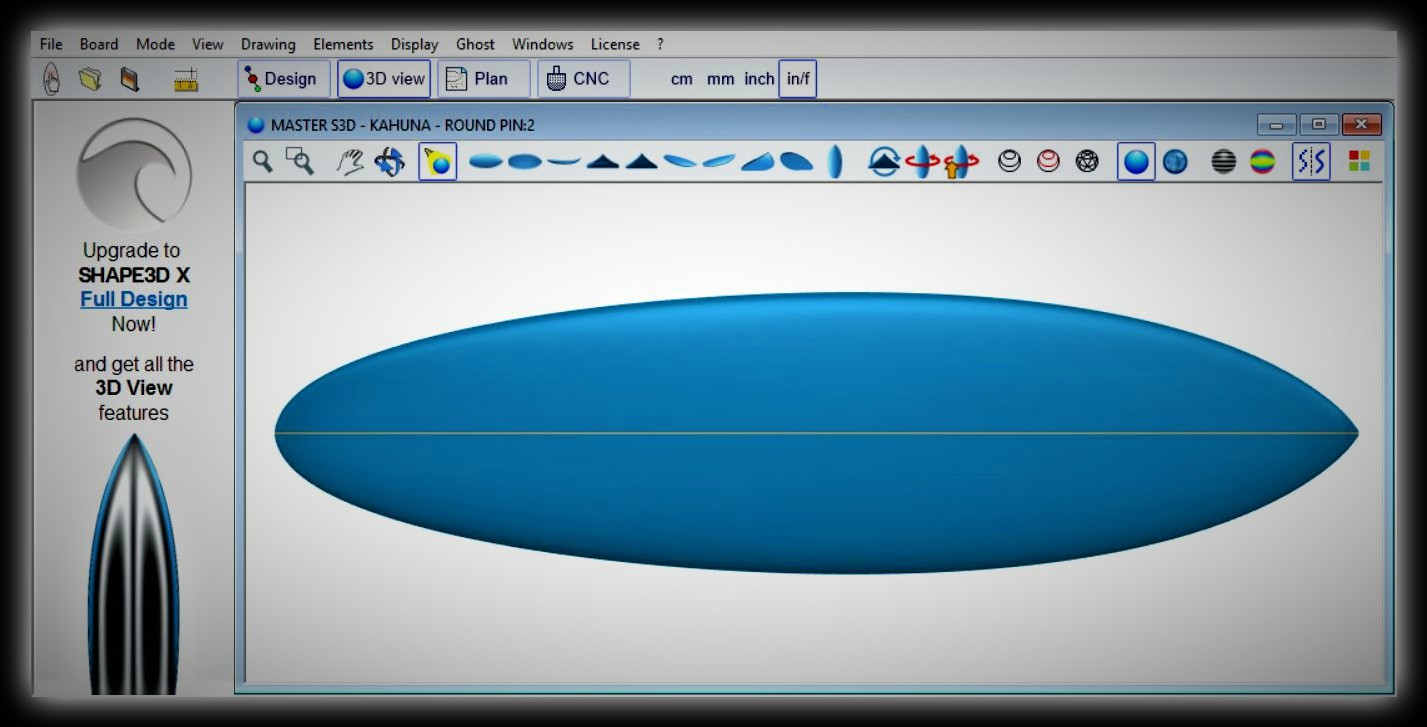The image size is (1427, 727).
Task: Select perspective view pointing up-right
Action: pyautogui.click(x=719, y=161)
